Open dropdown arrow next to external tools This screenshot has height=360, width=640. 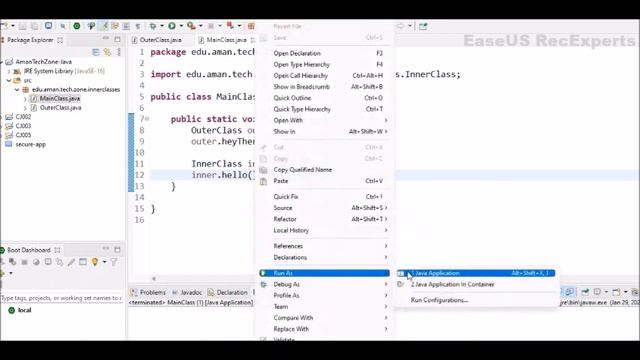[200, 26]
